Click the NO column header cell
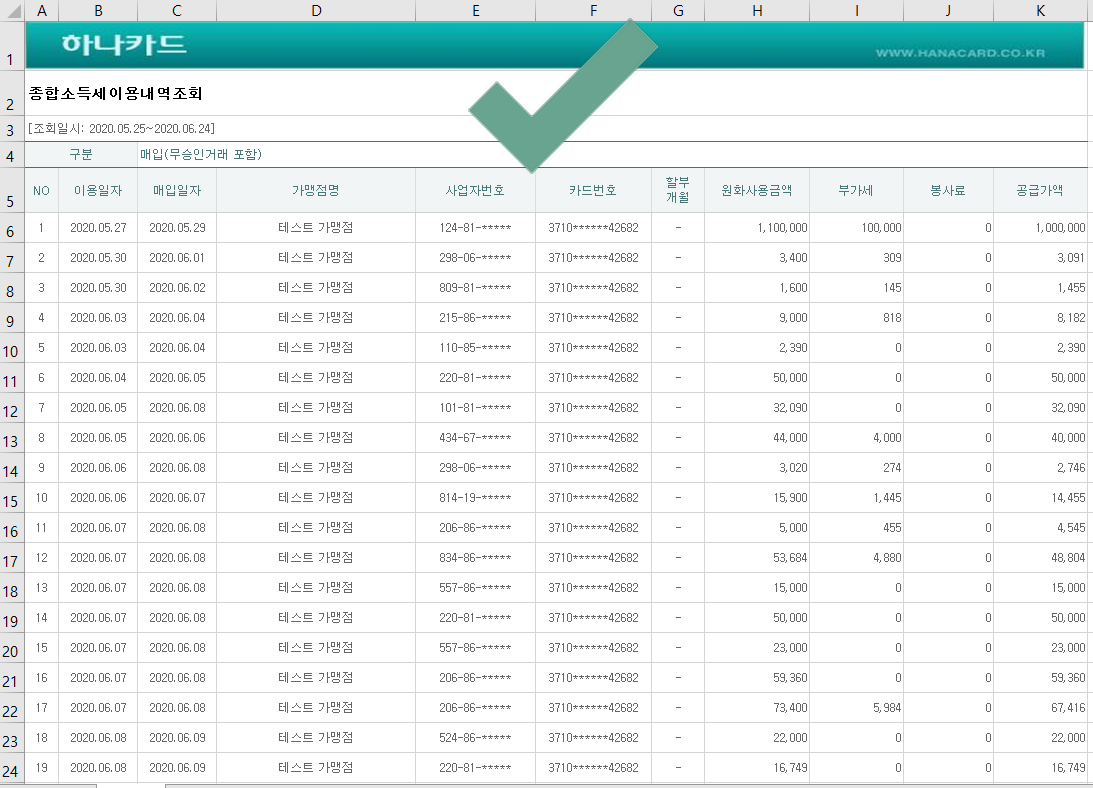Viewport: 1093px width, 788px height. 42,190
